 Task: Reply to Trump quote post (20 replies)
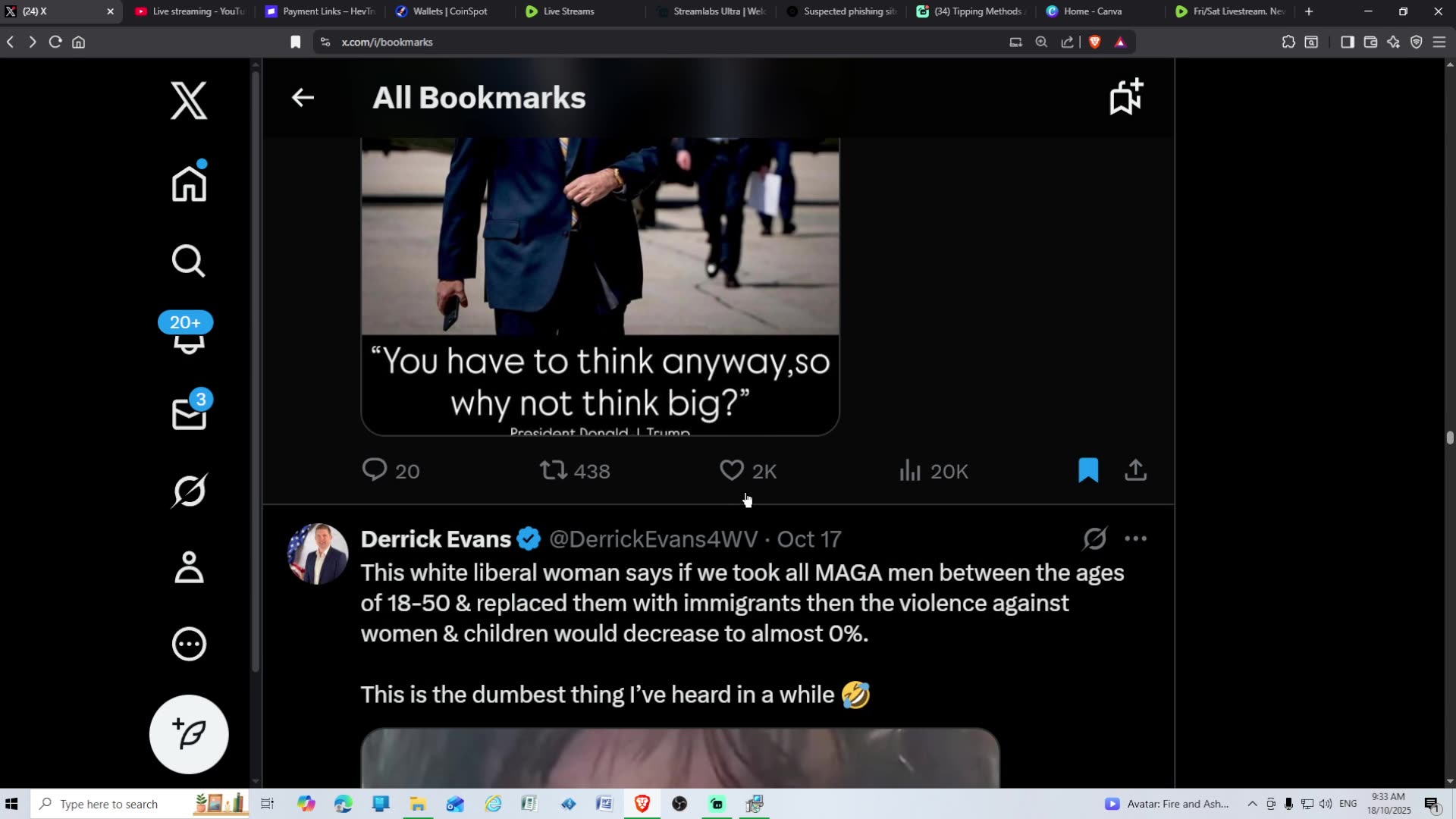point(391,471)
